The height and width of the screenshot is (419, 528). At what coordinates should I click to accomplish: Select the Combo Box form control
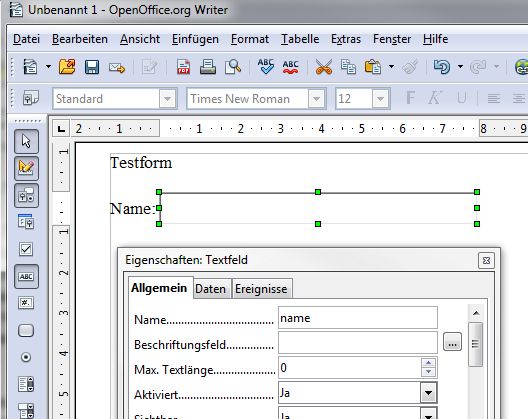pyautogui.click(x=26, y=411)
